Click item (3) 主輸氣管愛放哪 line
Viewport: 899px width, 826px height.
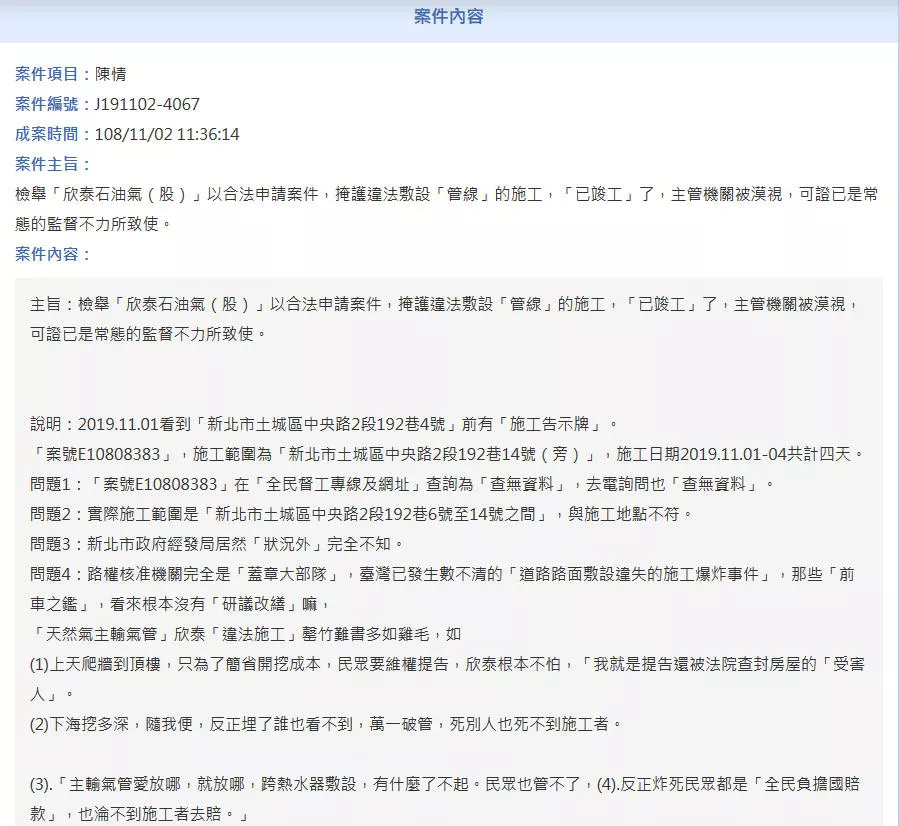point(445,784)
